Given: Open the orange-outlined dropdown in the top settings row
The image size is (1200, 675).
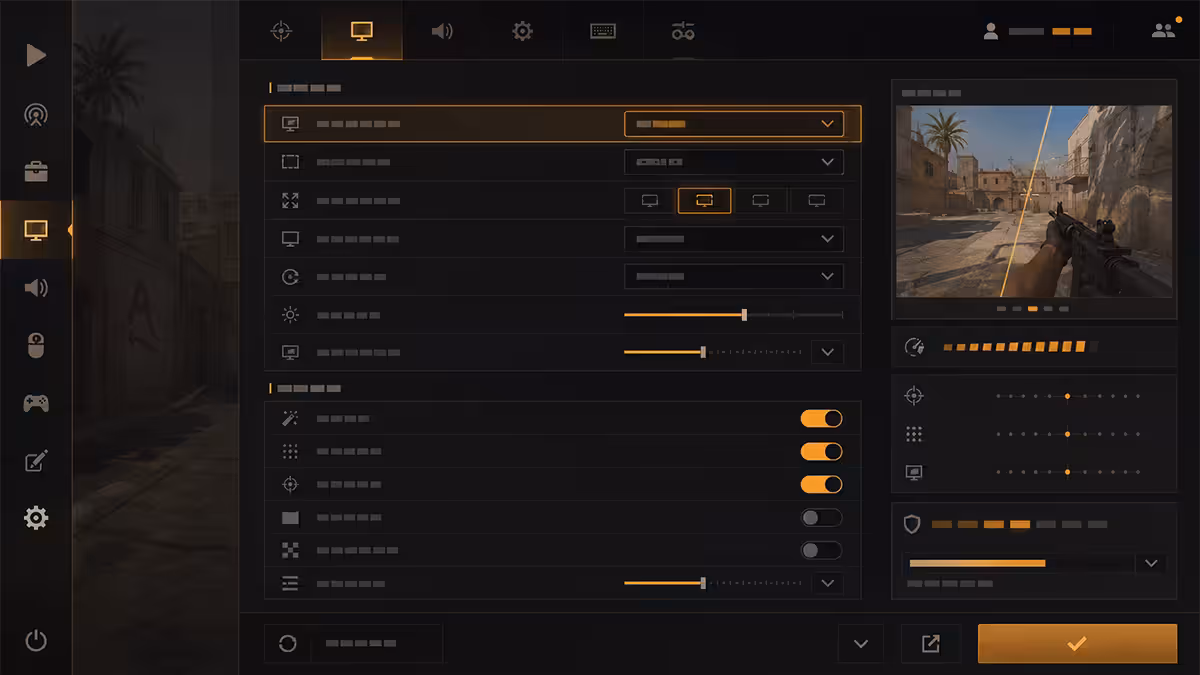Looking at the screenshot, I should 734,124.
